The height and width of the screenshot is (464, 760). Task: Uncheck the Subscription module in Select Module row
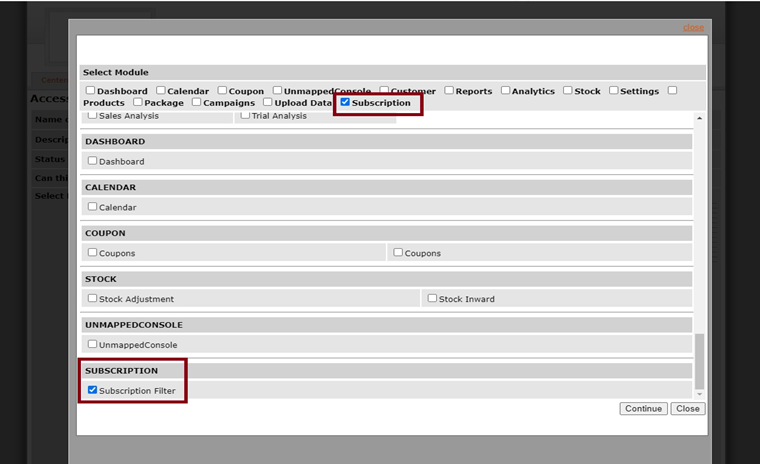[x=345, y=102]
